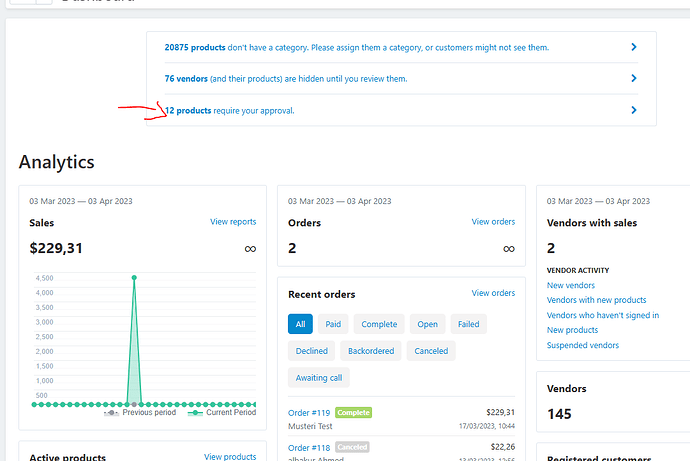Screen dimensions: 690x461
Task: Click the Orders card date range text
Action: (340, 201)
